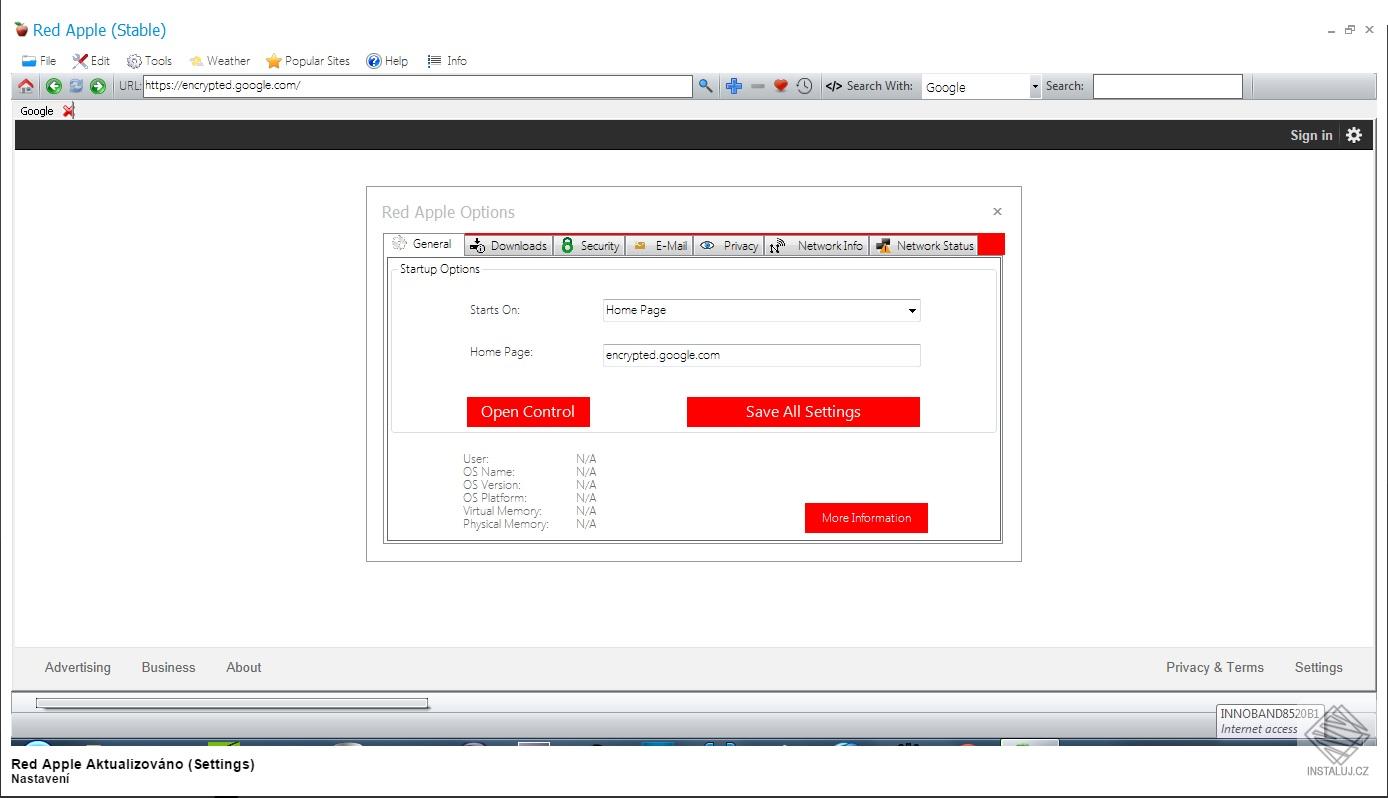This screenshot has height=798, width=1388.
Task: Add a new tab with the blue plus icon
Action: 734,87
